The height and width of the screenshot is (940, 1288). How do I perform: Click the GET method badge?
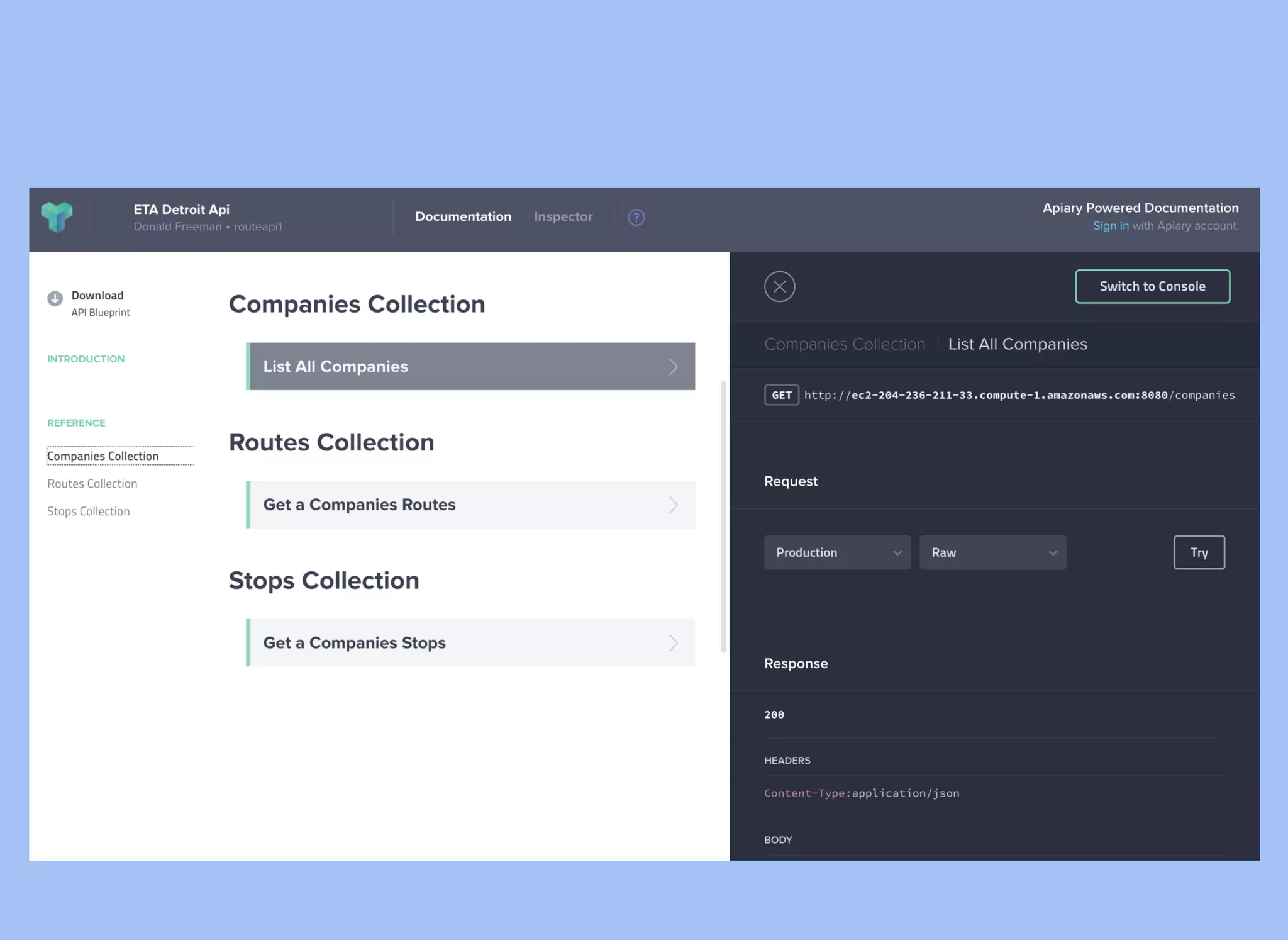[x=781, y=395]
